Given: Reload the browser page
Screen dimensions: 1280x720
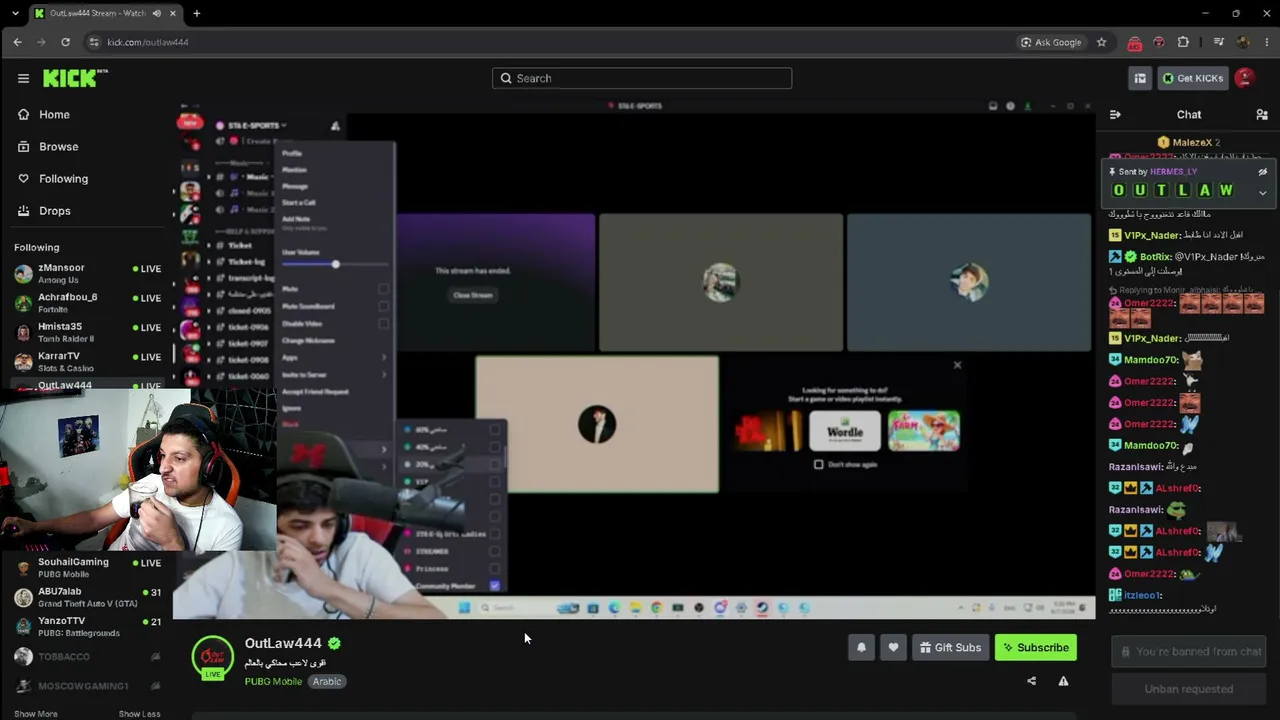Looking at the screenshot, I should [x=65, y=42].
